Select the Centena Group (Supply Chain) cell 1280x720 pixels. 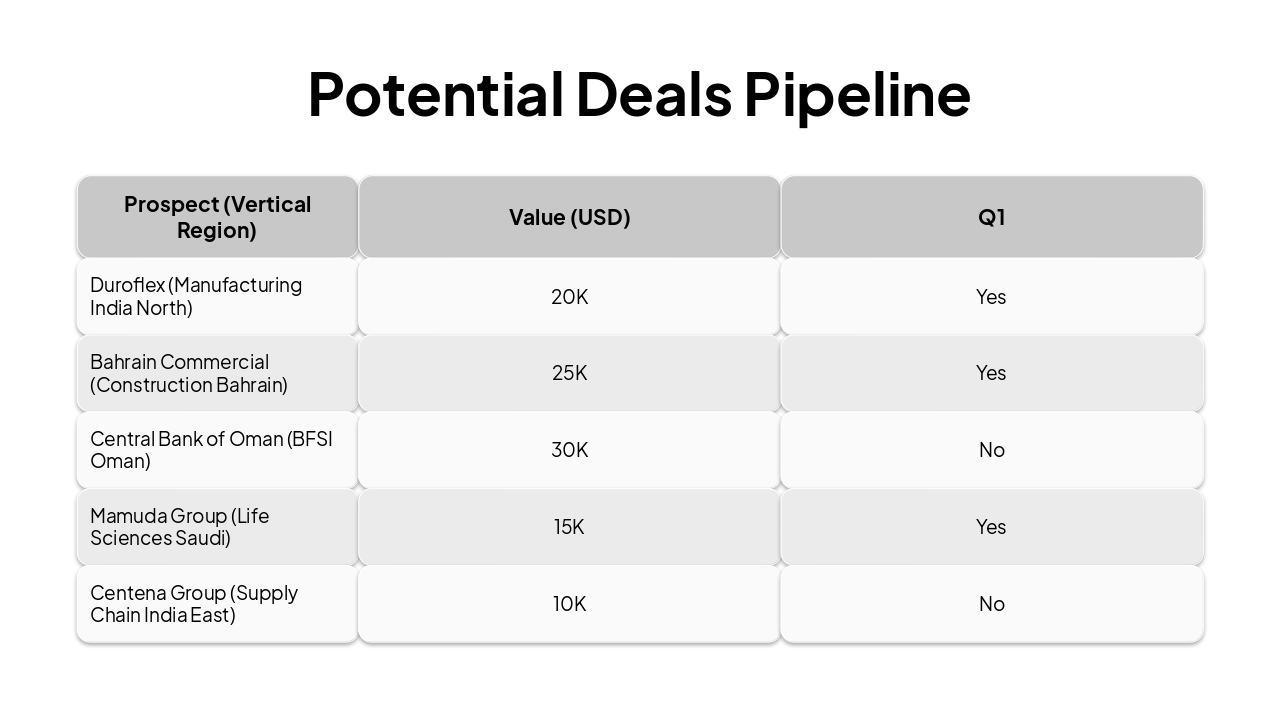point(217,604)
